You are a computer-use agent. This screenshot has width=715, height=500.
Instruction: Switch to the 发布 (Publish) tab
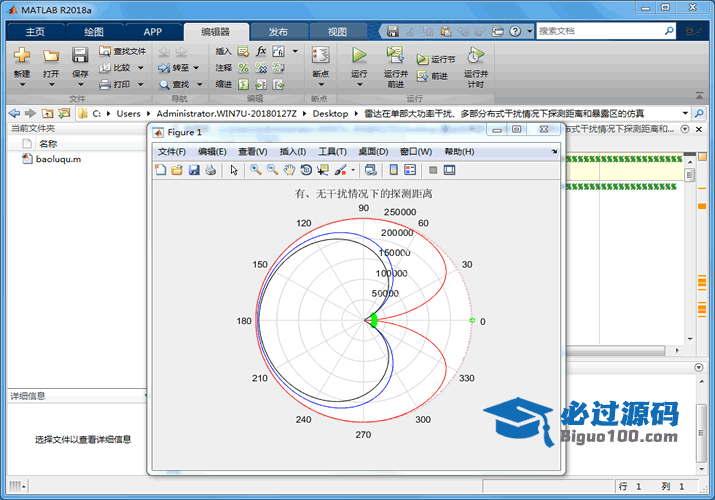[278, 31]
